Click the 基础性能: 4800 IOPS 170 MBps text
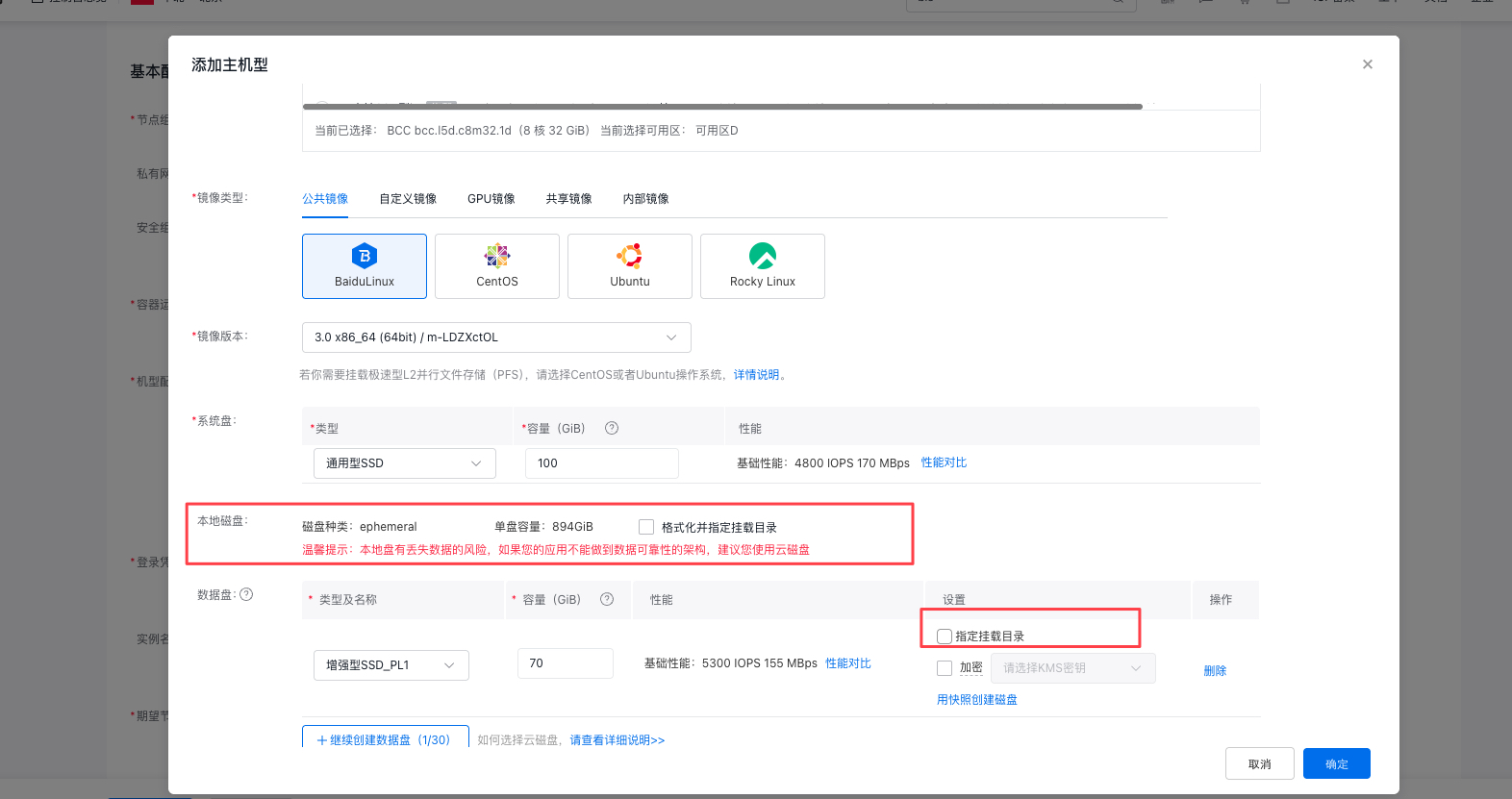This screenshot has width=1512, height=799. pyautogui.click(x=823, y=463)
